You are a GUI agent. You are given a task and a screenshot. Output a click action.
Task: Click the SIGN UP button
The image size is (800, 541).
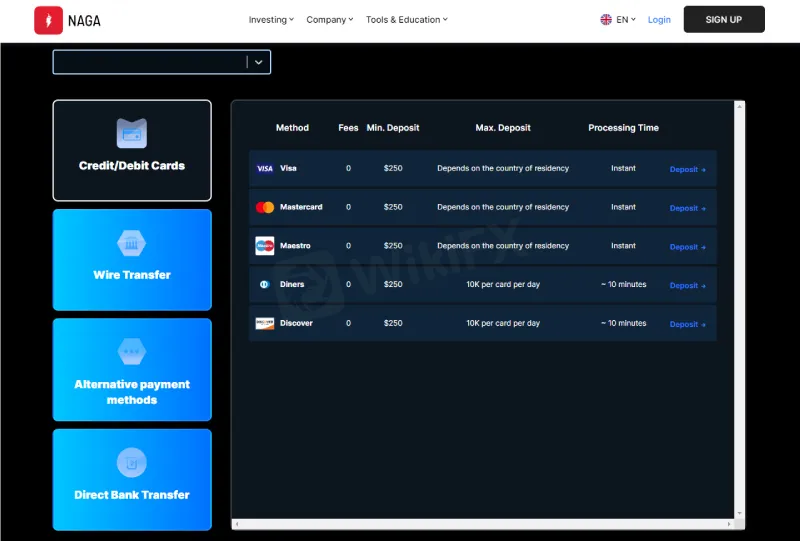pyautogui.click(x=724, y=19)
